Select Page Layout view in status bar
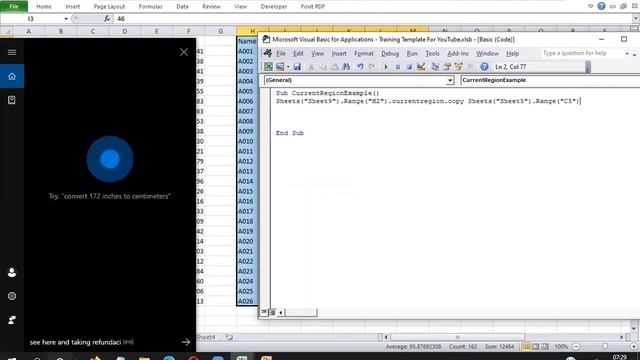This screenshot has height=360, width=640. point(536,347)
